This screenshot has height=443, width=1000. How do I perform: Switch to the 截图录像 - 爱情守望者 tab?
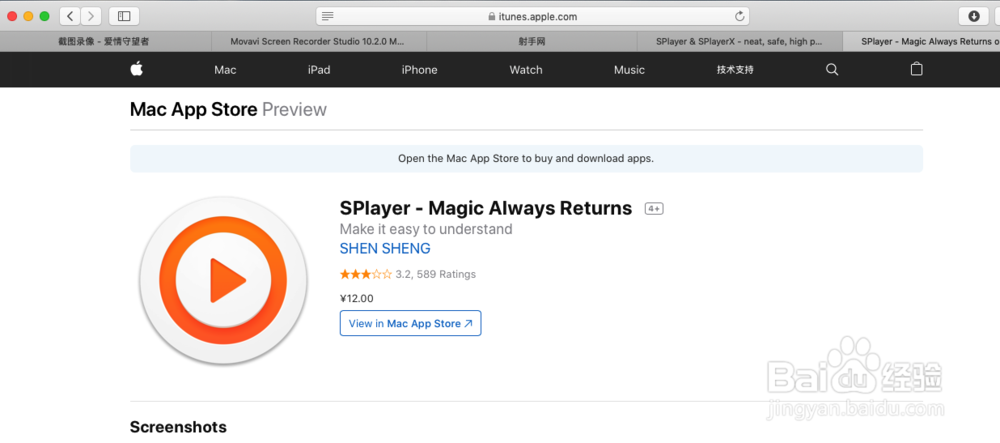pos(104,41)
